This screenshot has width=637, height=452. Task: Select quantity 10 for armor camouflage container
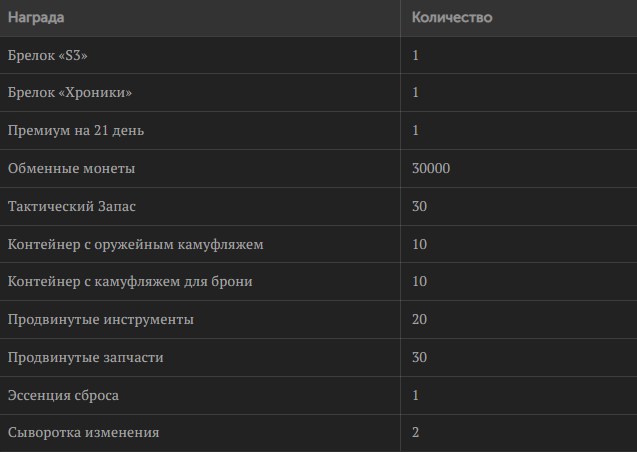click(519, 281)
